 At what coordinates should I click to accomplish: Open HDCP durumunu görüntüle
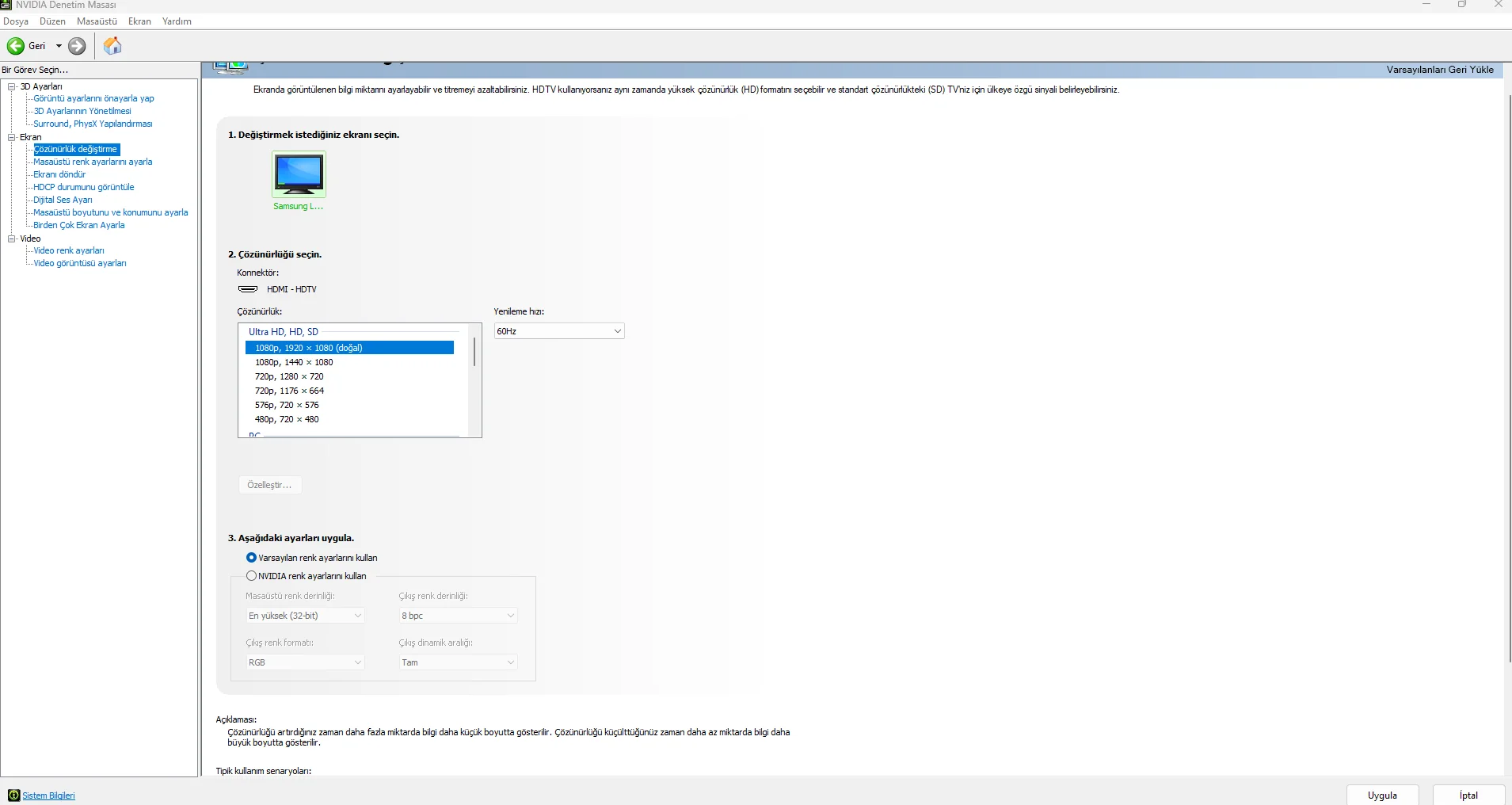point(84,187)
